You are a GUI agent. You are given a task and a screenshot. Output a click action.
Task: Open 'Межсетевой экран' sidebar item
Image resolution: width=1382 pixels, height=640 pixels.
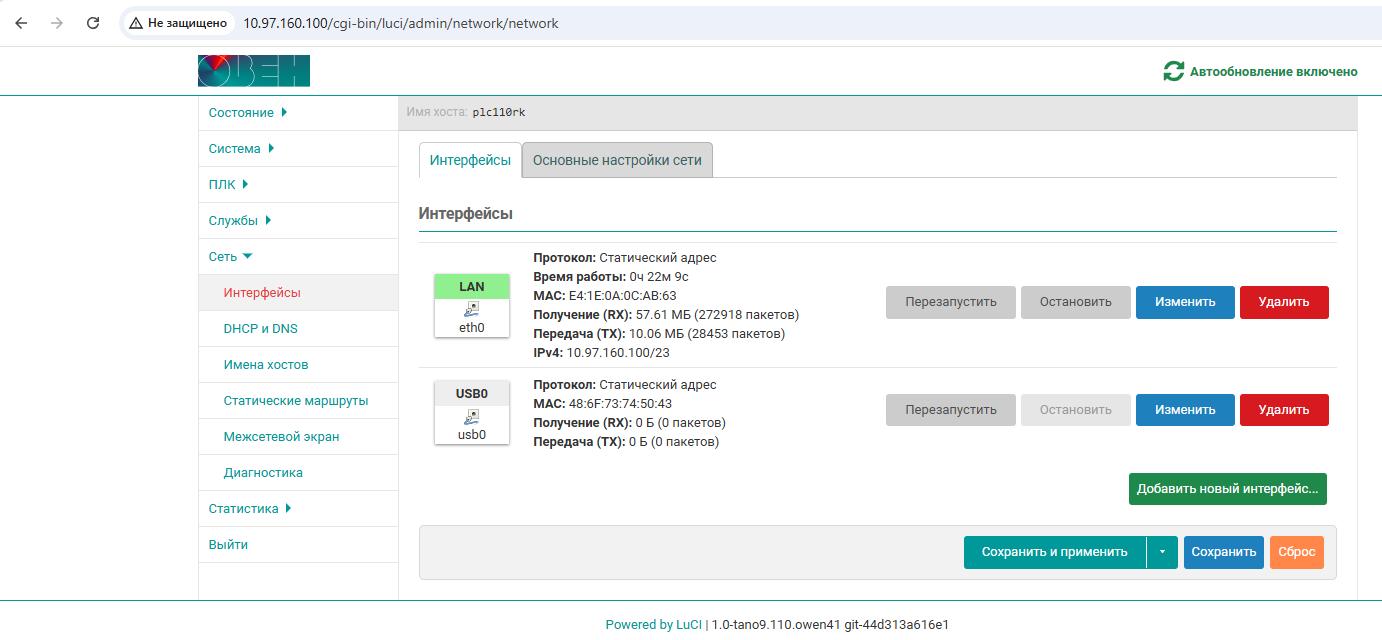pyautogui.click(x=281, y=437)
